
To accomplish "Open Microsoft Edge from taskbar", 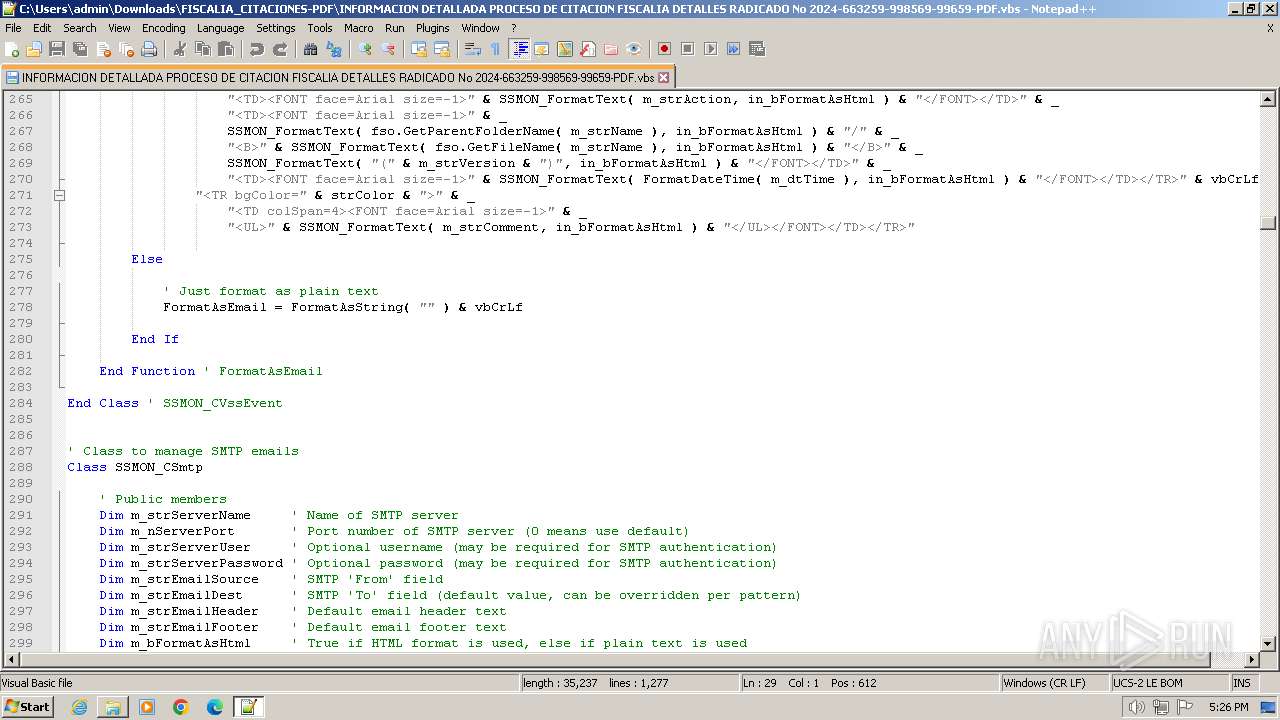I will 215,707.
